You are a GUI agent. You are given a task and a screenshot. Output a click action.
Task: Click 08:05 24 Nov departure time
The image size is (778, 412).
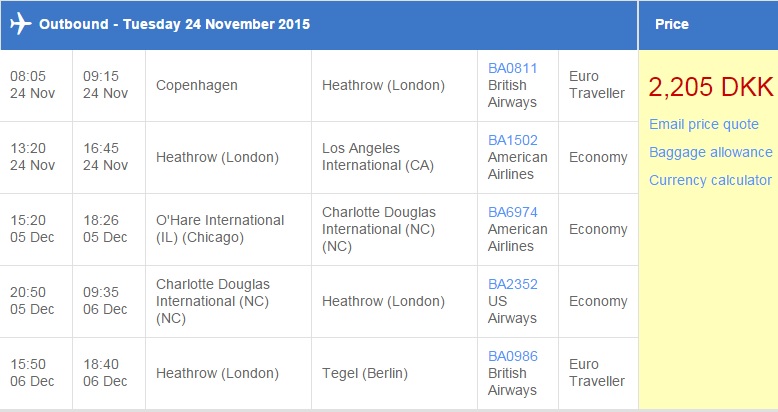32,85
